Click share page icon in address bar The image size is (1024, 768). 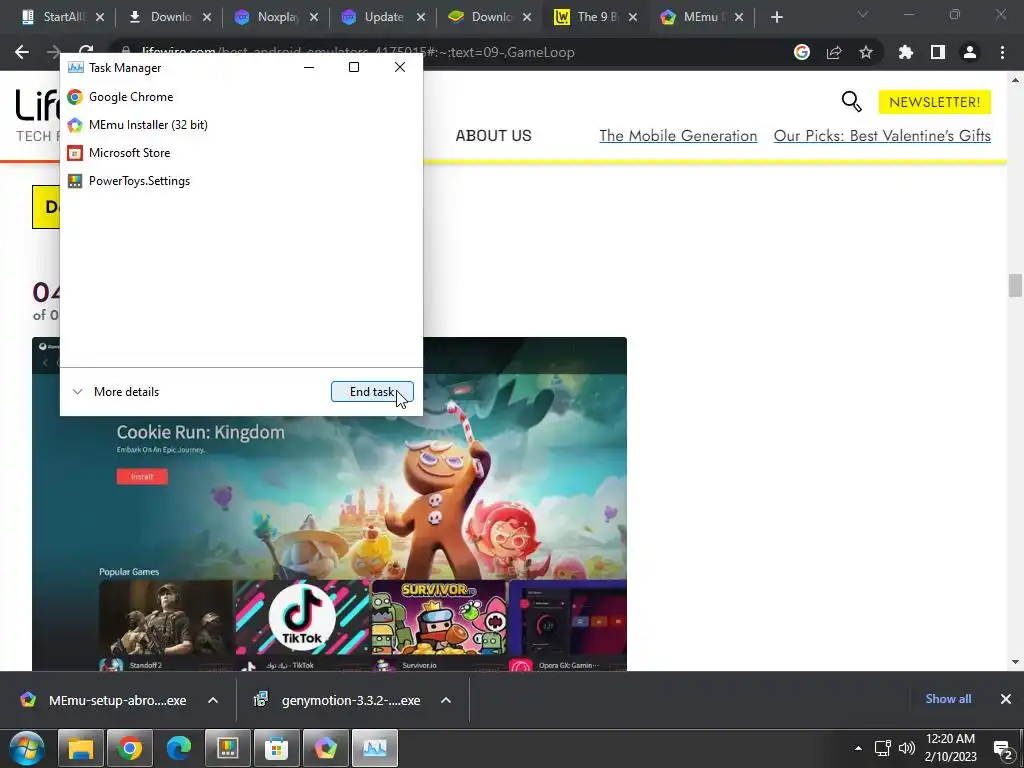[x=834, y=52]
